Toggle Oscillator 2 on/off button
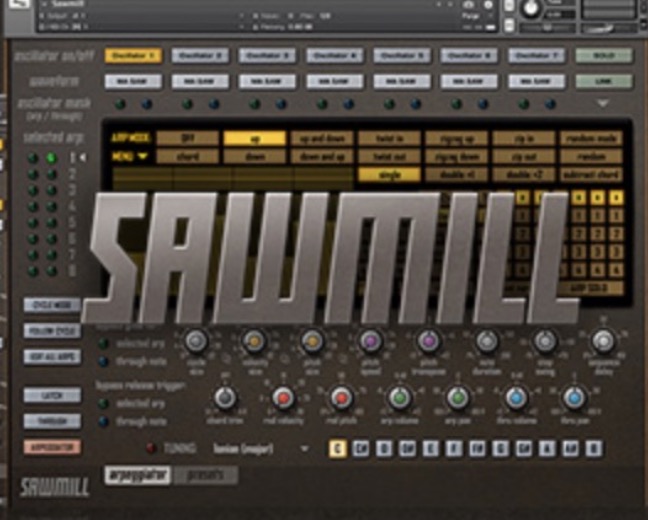This screenshot has width=648, height=520. 200,55
